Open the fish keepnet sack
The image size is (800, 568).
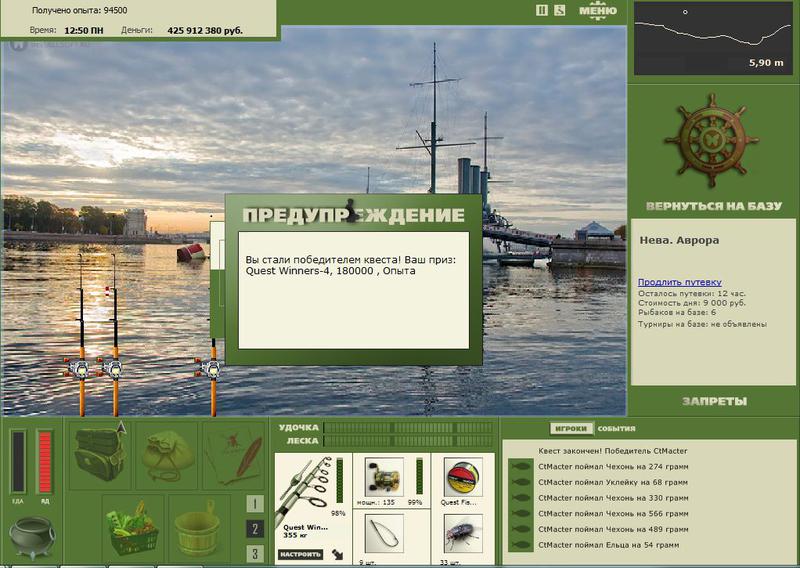coord(167,456)
